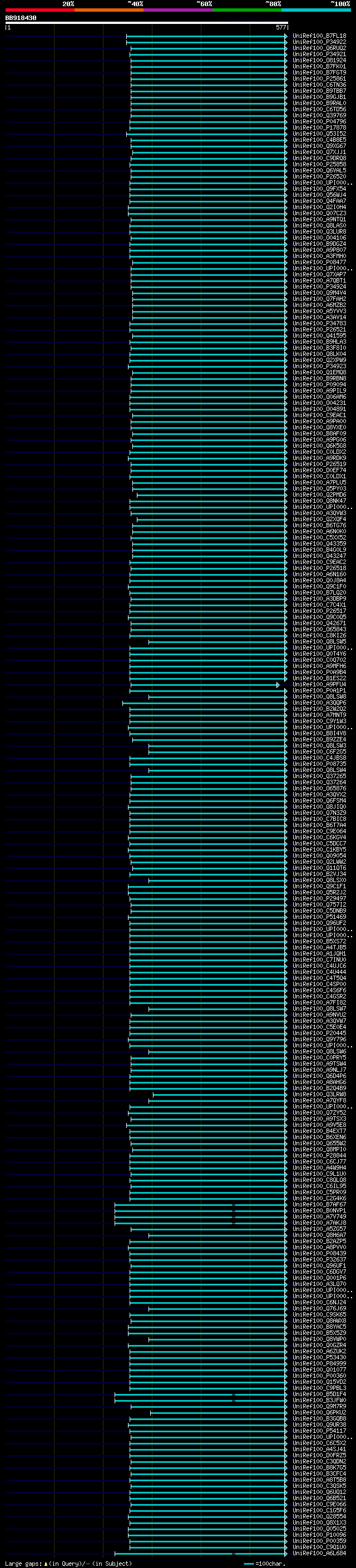Open hit UniRef100_B7FL18
This screenshot has width=356, height=1568.
pyautogui.click(x=319, y=36)
